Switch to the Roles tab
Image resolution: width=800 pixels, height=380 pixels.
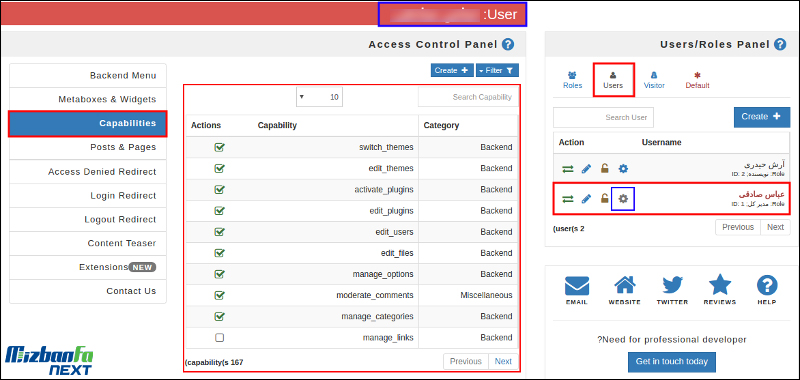coord(572,80)
